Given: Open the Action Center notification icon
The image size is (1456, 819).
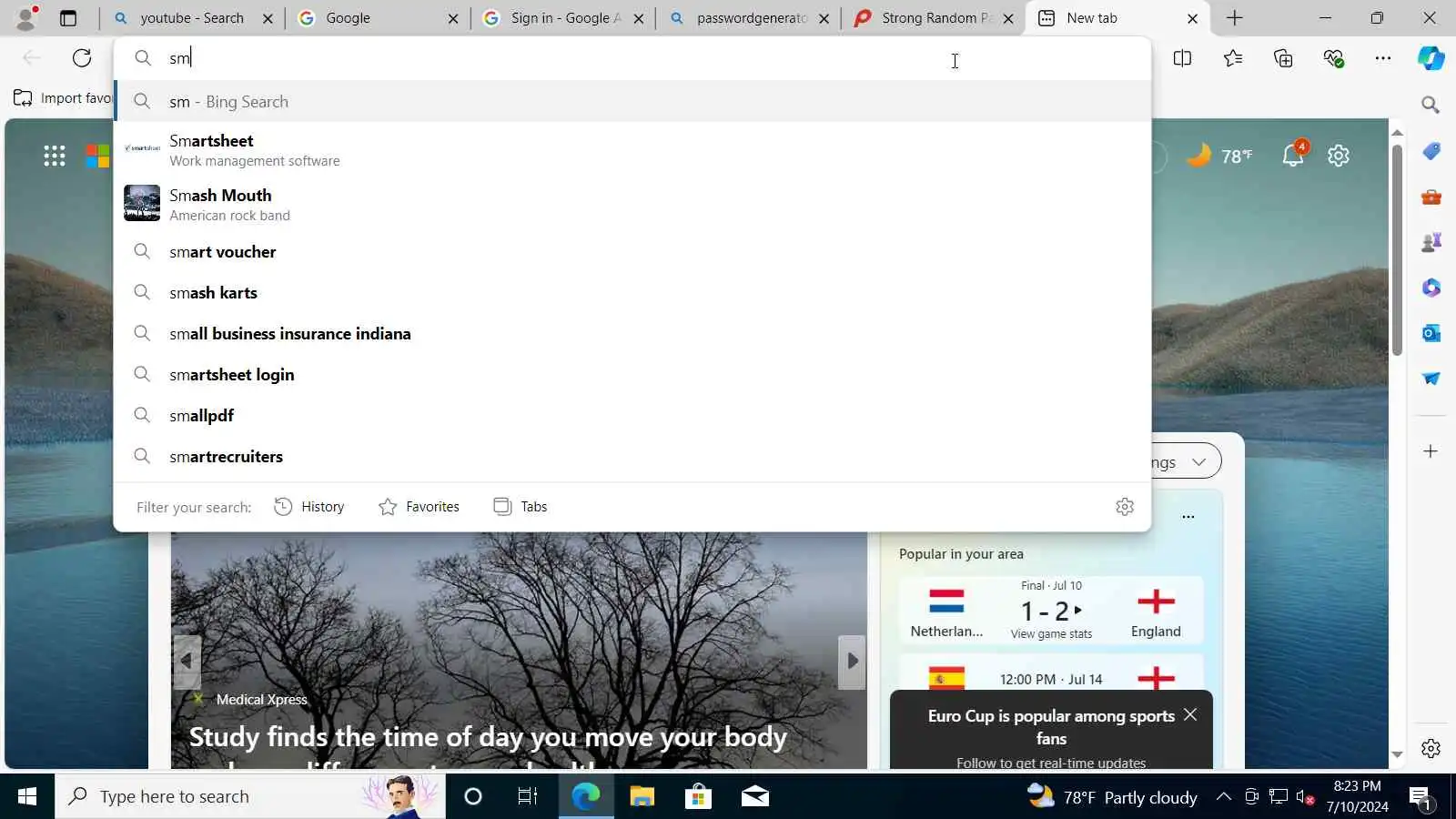Looking at the screenshot, I should [1421, 798].
